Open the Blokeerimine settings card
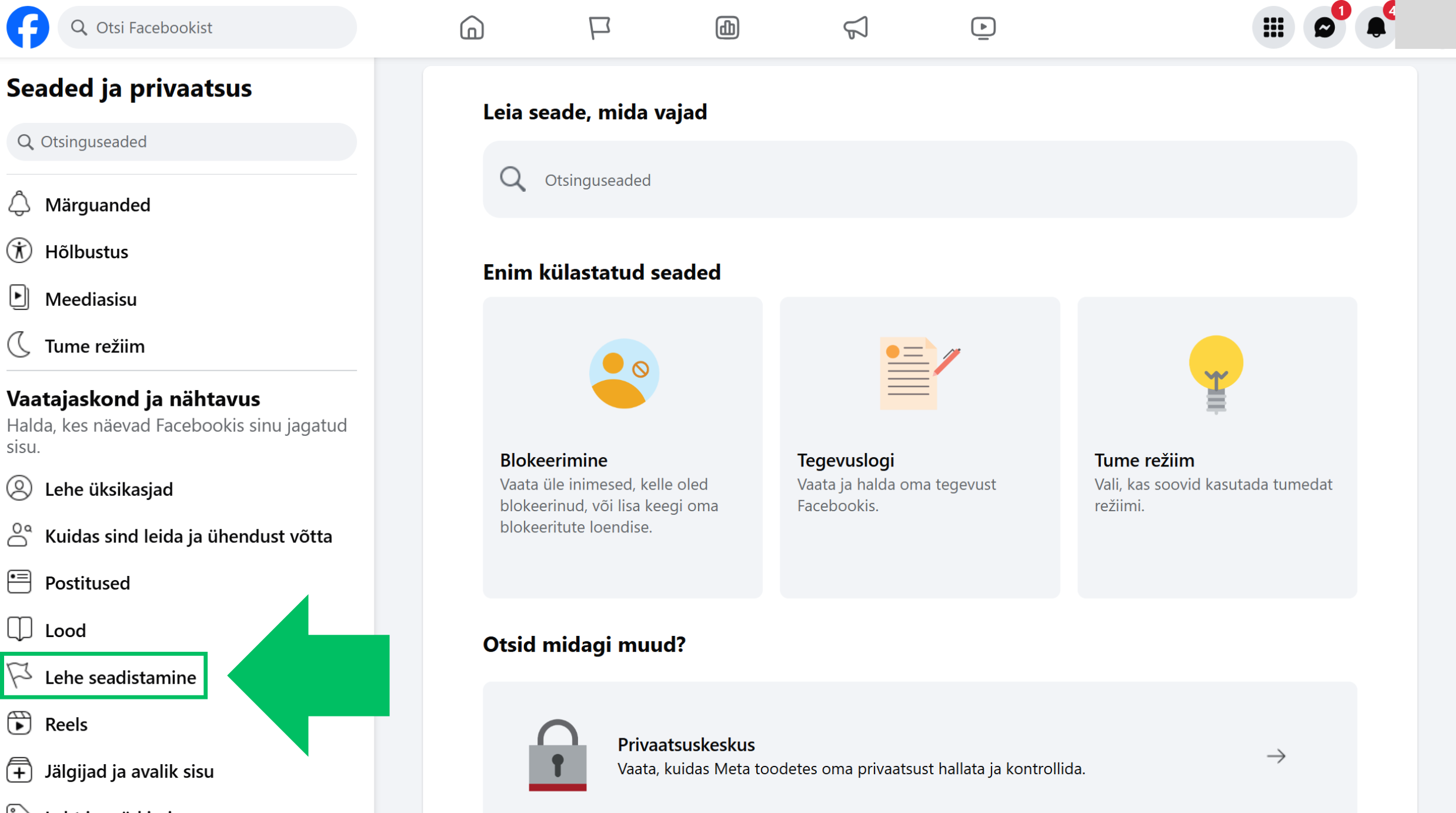 click(623, 447)
